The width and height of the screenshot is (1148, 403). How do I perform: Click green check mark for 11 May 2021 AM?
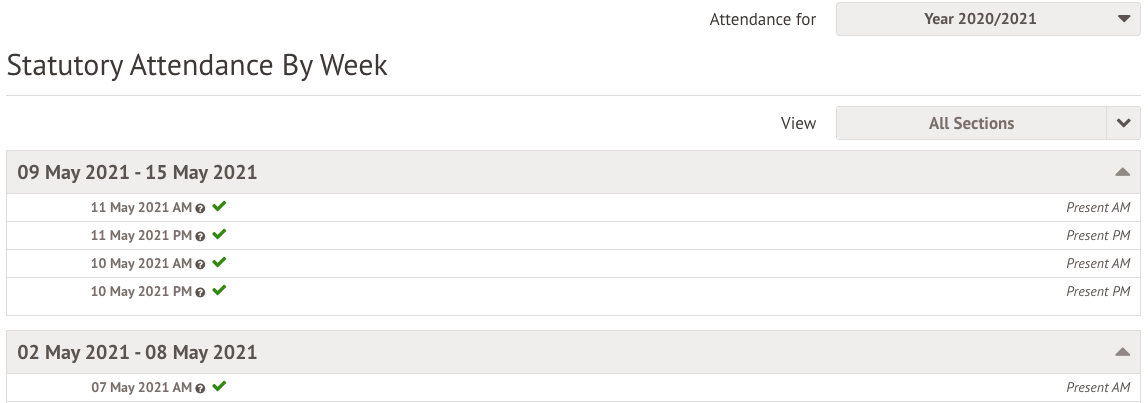219,207
